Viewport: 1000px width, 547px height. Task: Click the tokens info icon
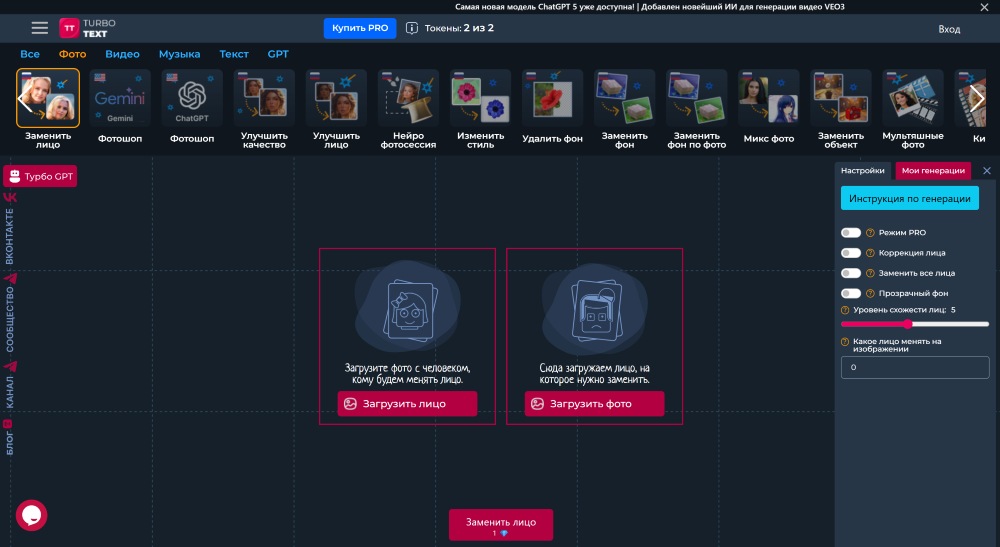[x=412, y=28]
